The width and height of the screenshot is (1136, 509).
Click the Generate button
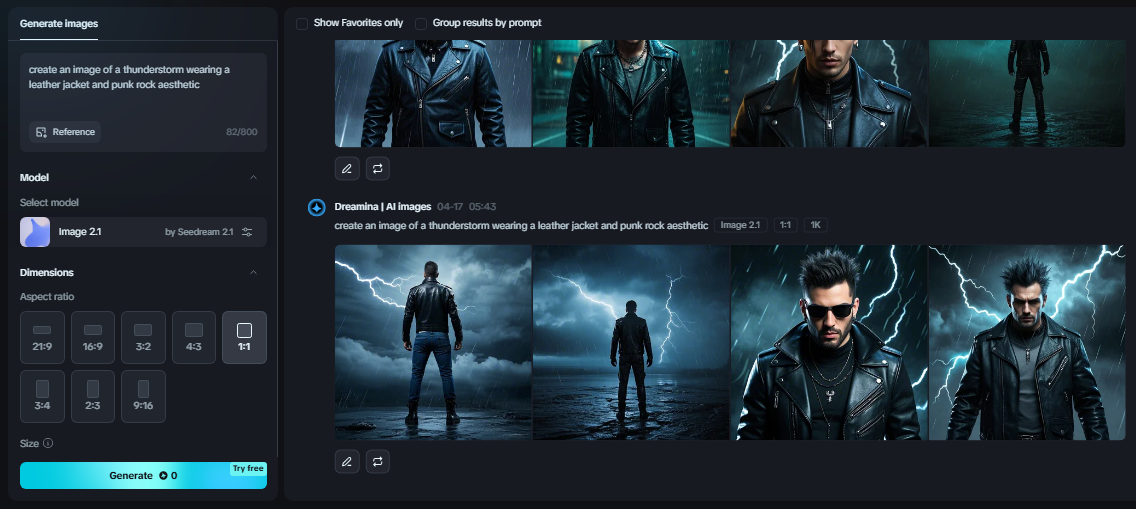(x=143, y=476)
